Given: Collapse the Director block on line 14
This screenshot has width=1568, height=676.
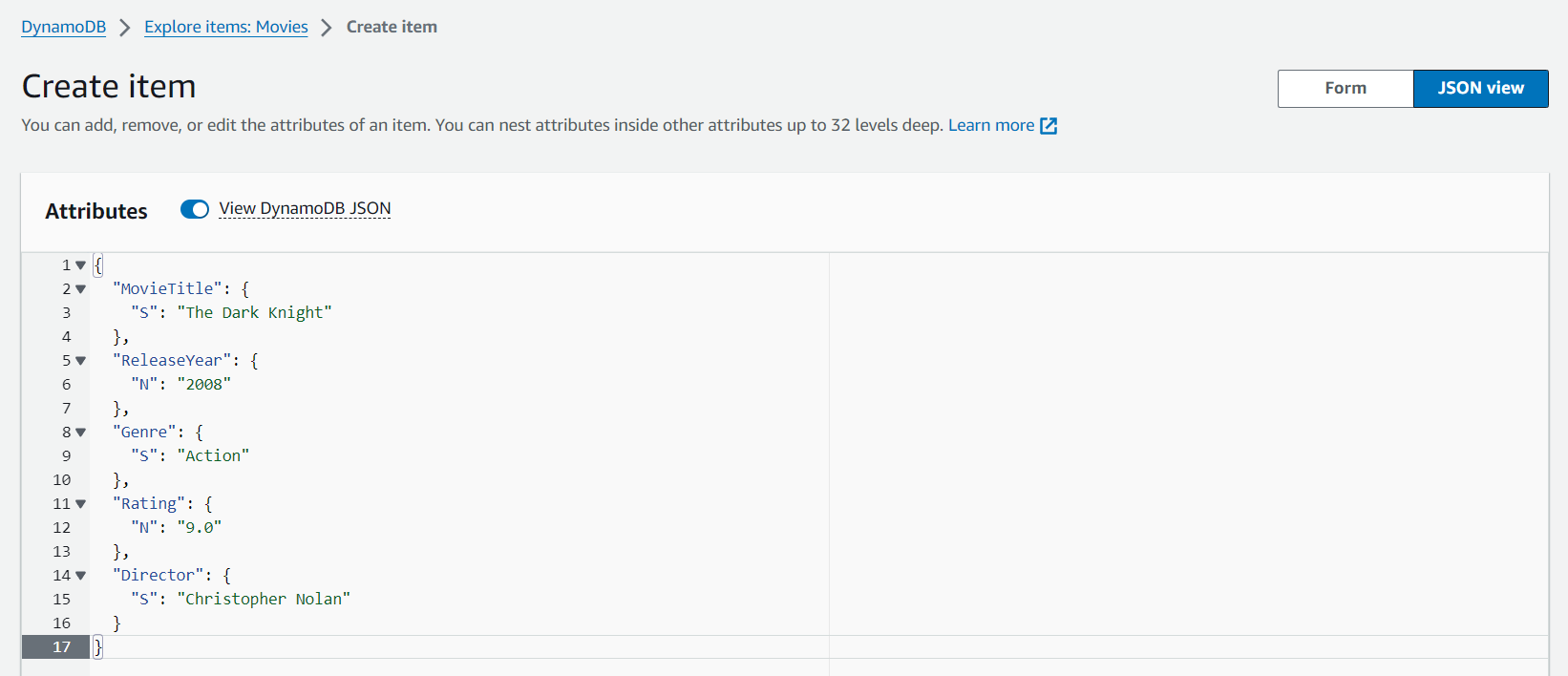Looking at the screenshot, I should [80, 576].
